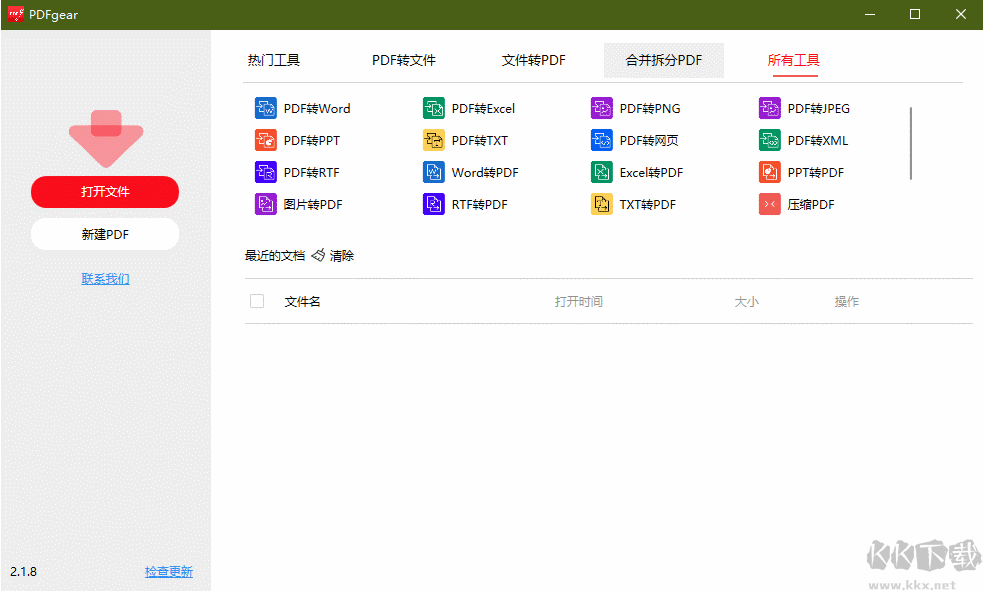The height and width of the screenshot is (592, 983).
Task: Click the RTF转PDF tool icon
Action: (x=434, y=204)
